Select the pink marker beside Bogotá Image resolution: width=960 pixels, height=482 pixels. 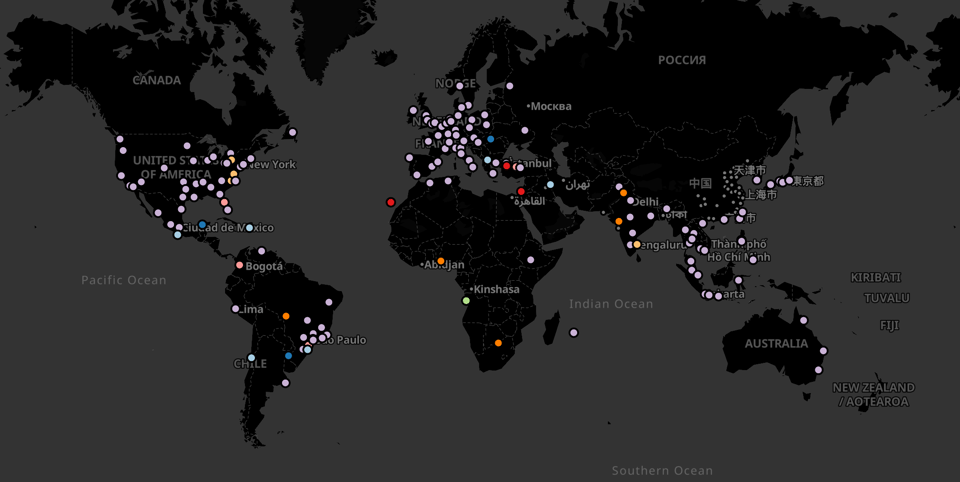tap(239, 265)
